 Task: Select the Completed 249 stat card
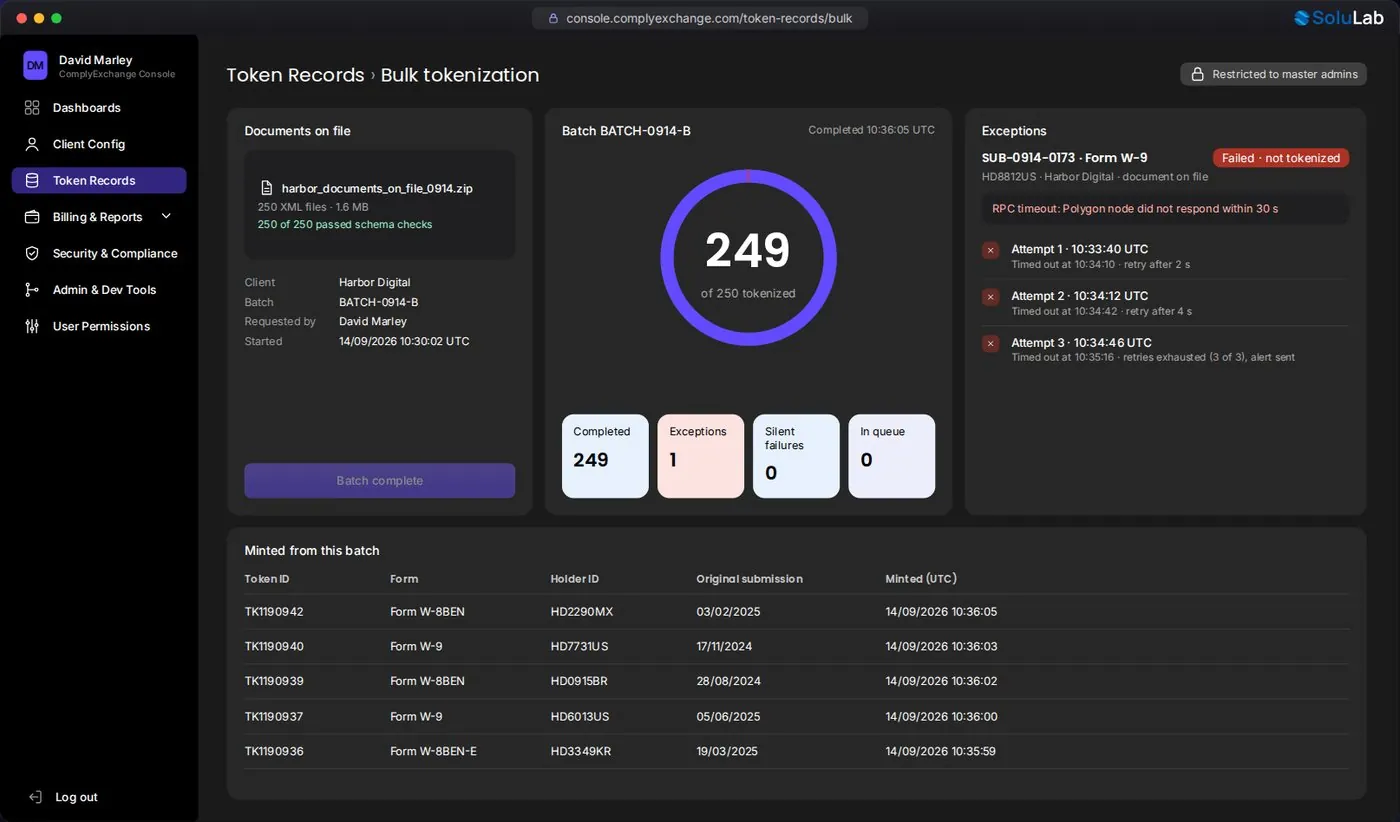point(605,456)
